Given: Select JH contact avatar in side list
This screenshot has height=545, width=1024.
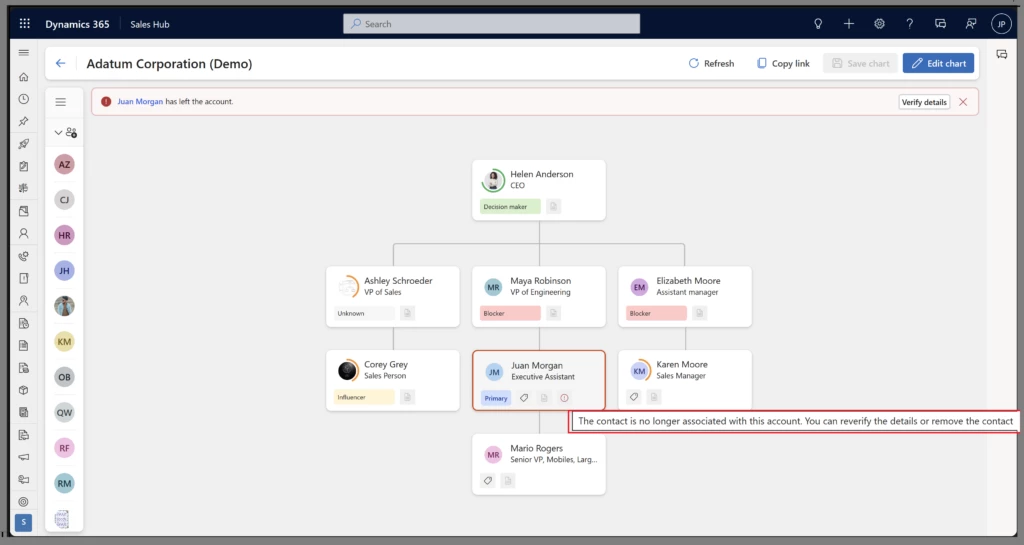Looking at the screenshot, I should pyautogui.click(x=64, y=270).
